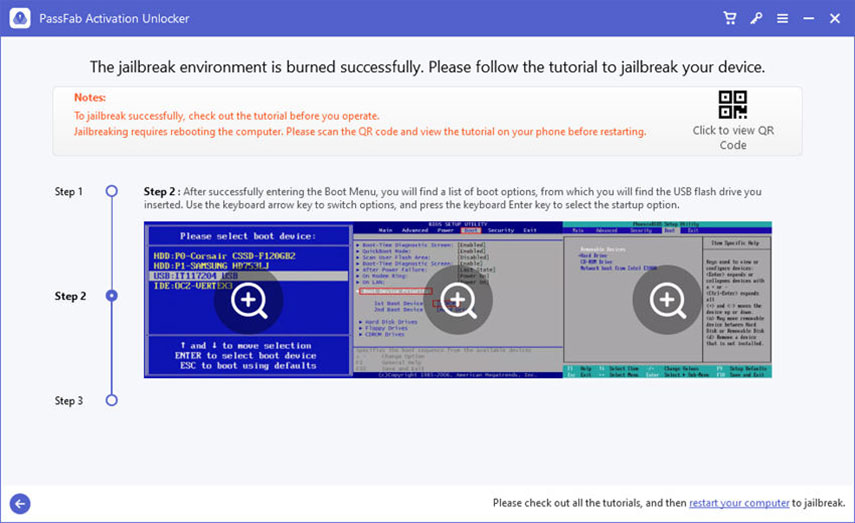Close the PassFab Activation Unlocker window
This screenshot has height=523, width=855.
[835, 18]
